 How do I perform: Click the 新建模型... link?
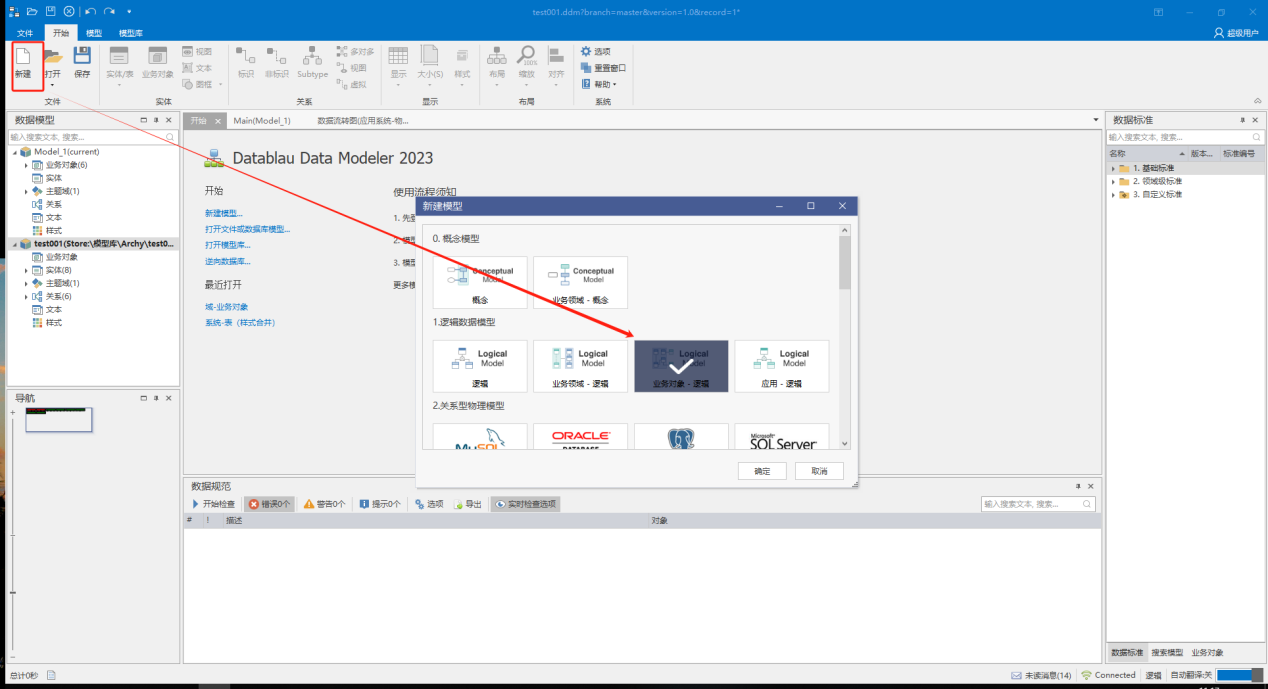[x=223, y=213]
